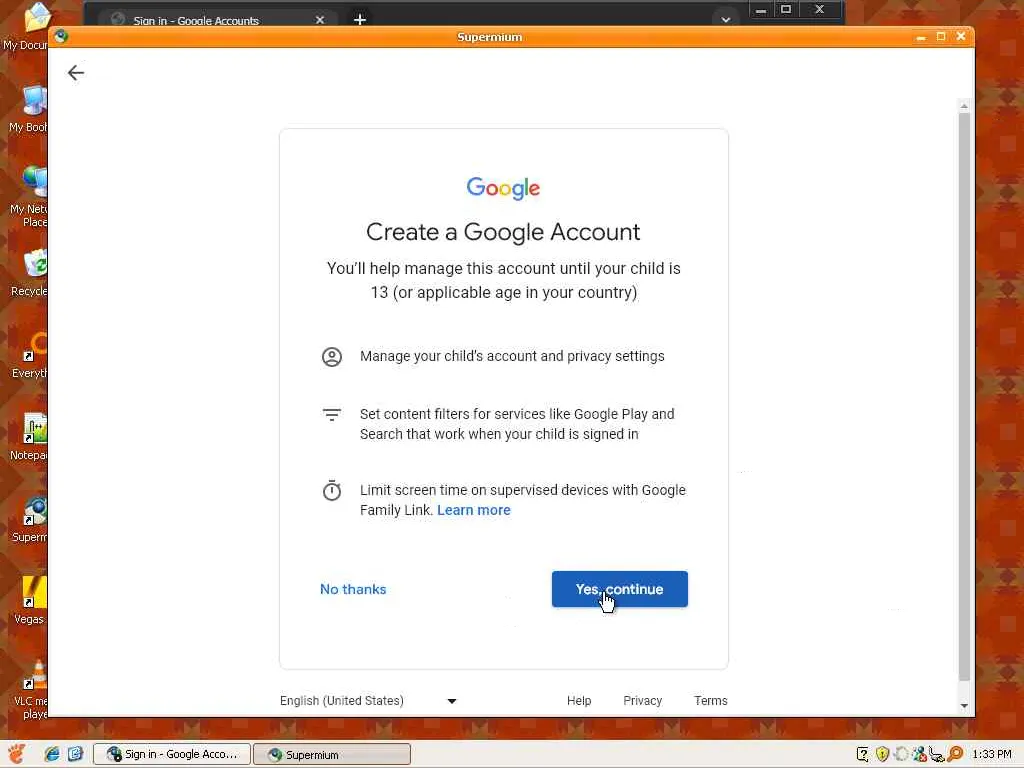Viewport: 1024px width, 768px height.
Task: Open the Learn more link
Action: [473, 510]
